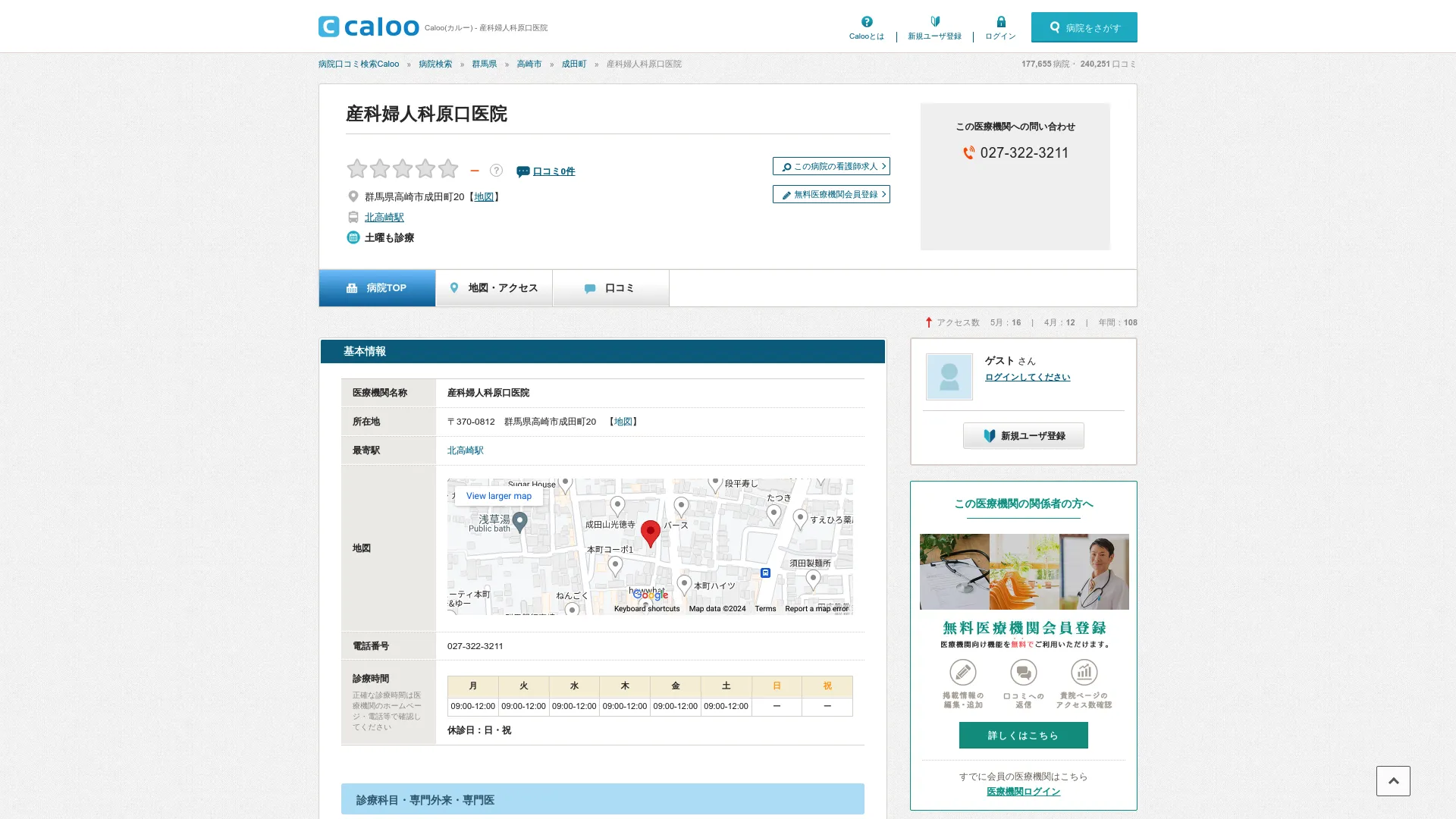This screenshot has height=819, width=1456.
Task: Click the 成田山光徳寺 map marker
Action: 617,507
